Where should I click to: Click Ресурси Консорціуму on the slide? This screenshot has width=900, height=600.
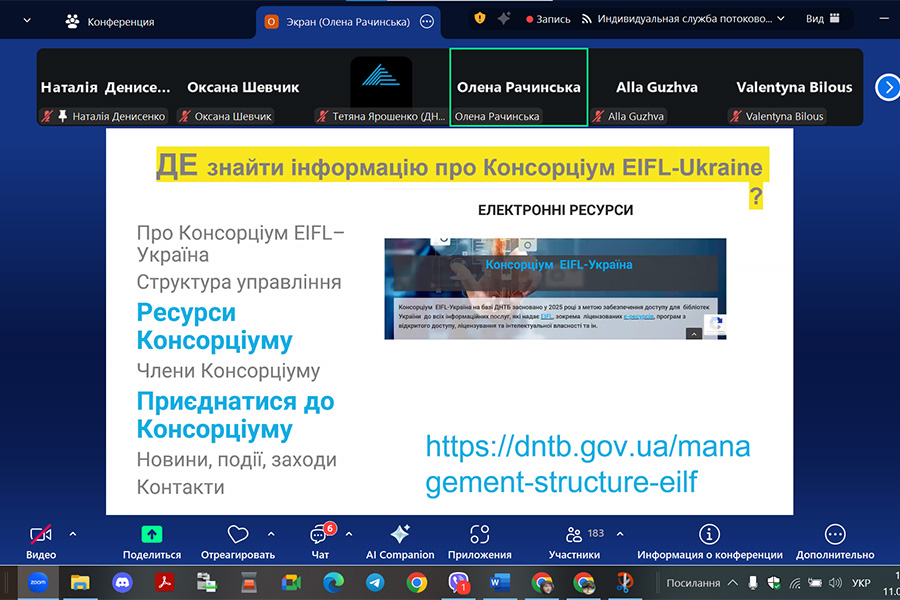tap(215, 326)
